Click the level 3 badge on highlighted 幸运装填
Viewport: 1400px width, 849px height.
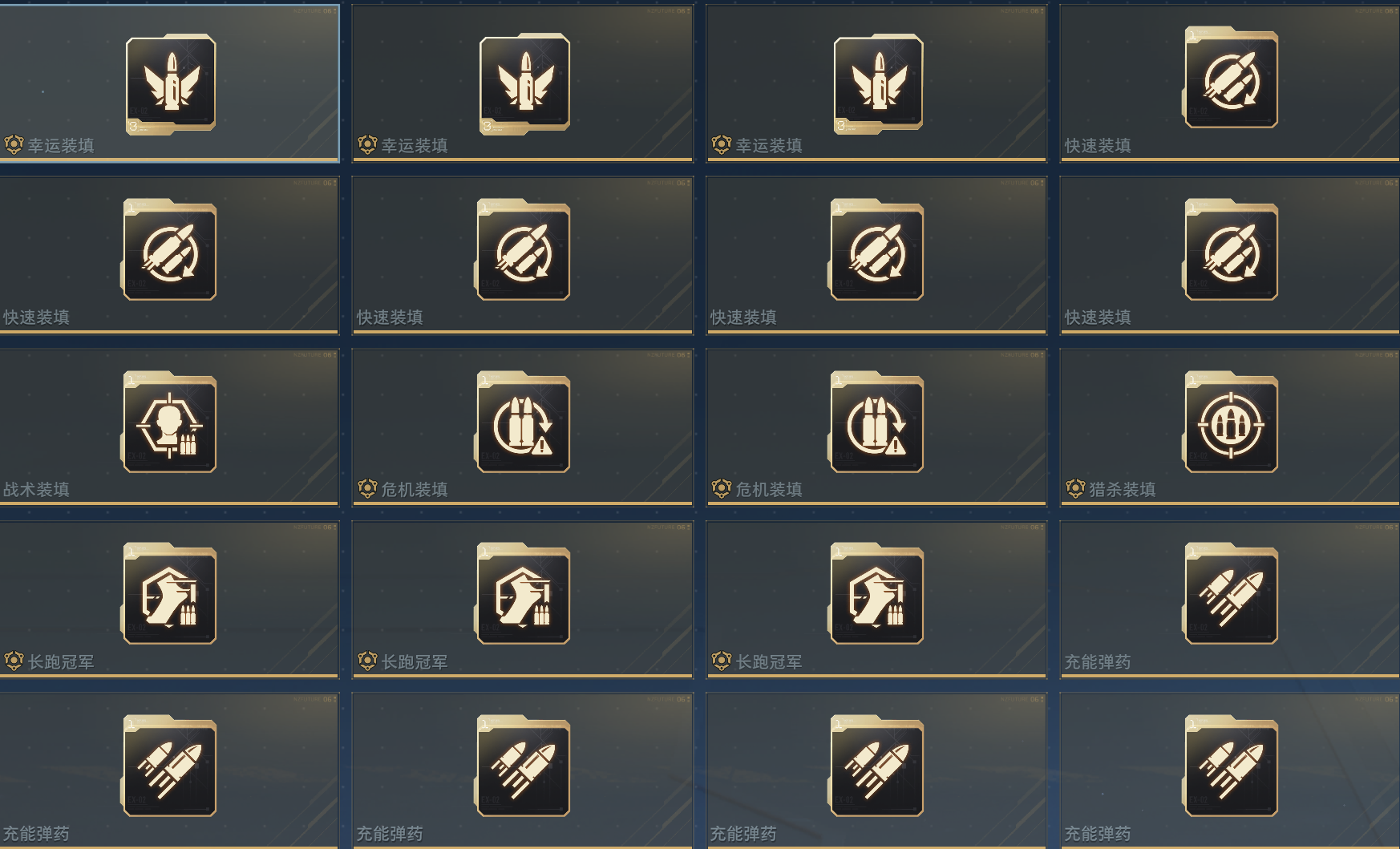[135, 127]
